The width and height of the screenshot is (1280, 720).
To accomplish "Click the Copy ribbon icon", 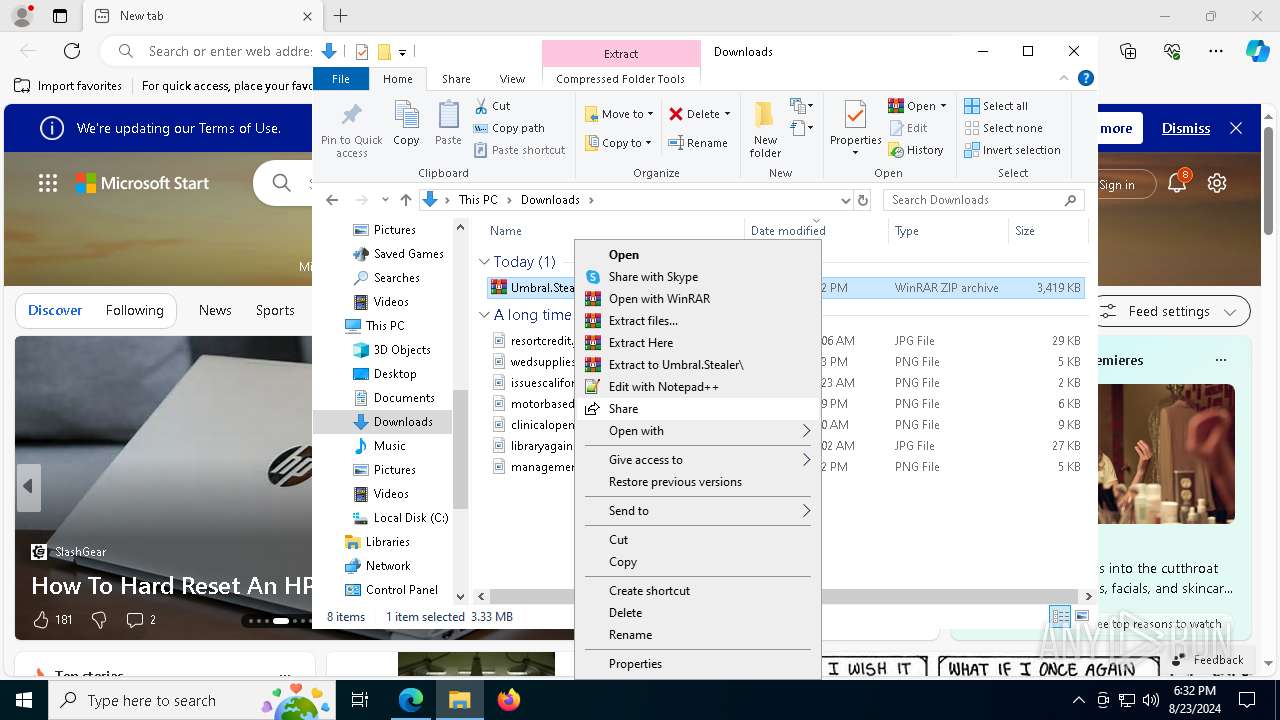I will pos(406,124).
